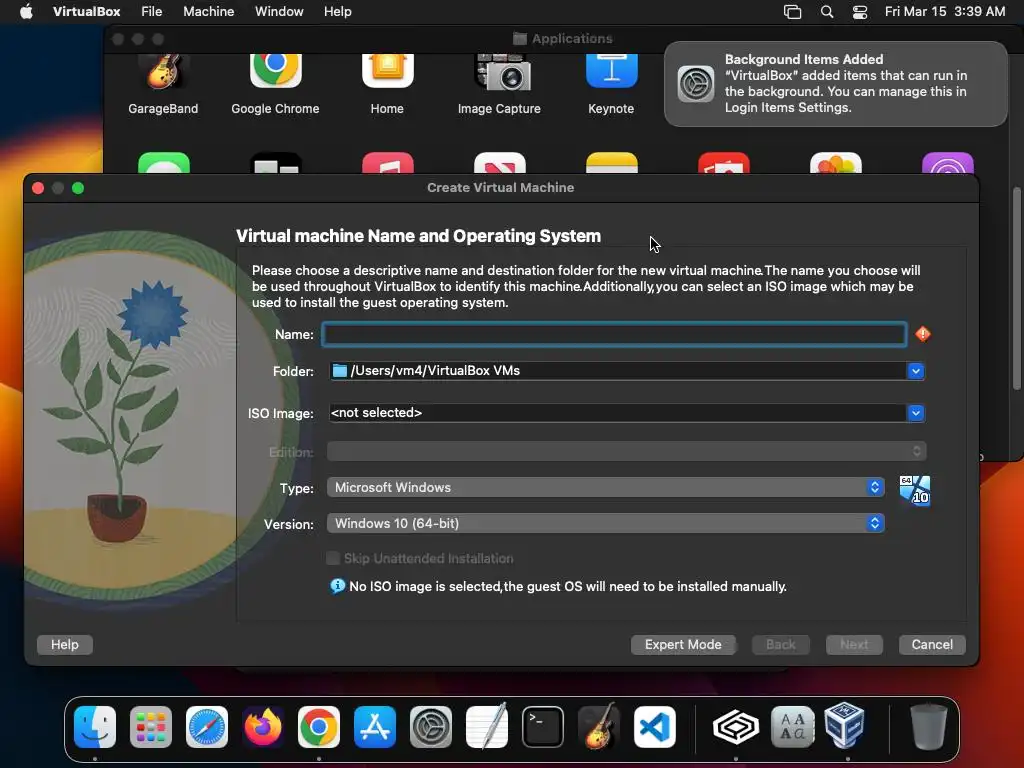
Task: Expand the ISO Image dropdown
Action: [x=916, y=413]
